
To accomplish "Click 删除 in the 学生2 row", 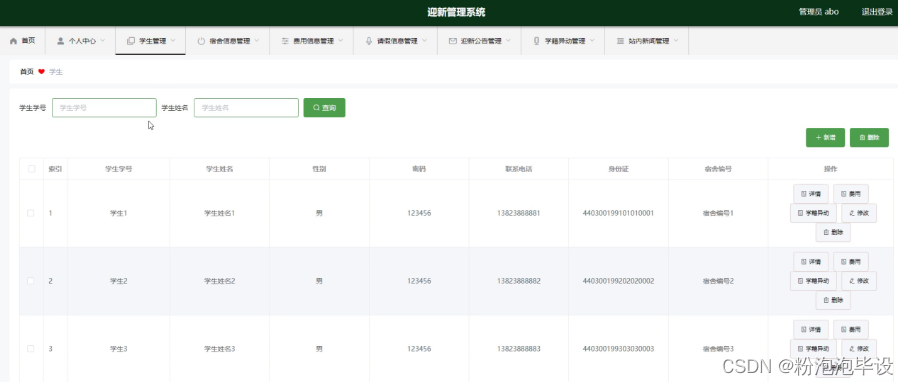I will 833,300.
